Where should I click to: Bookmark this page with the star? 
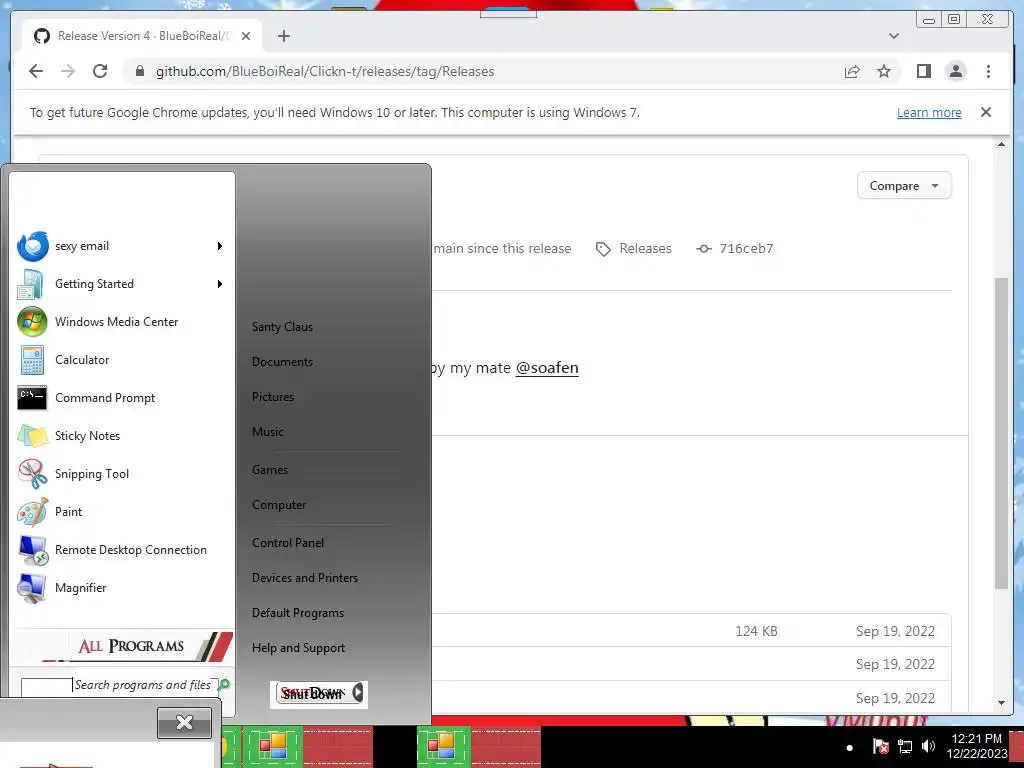click(884, 71)
